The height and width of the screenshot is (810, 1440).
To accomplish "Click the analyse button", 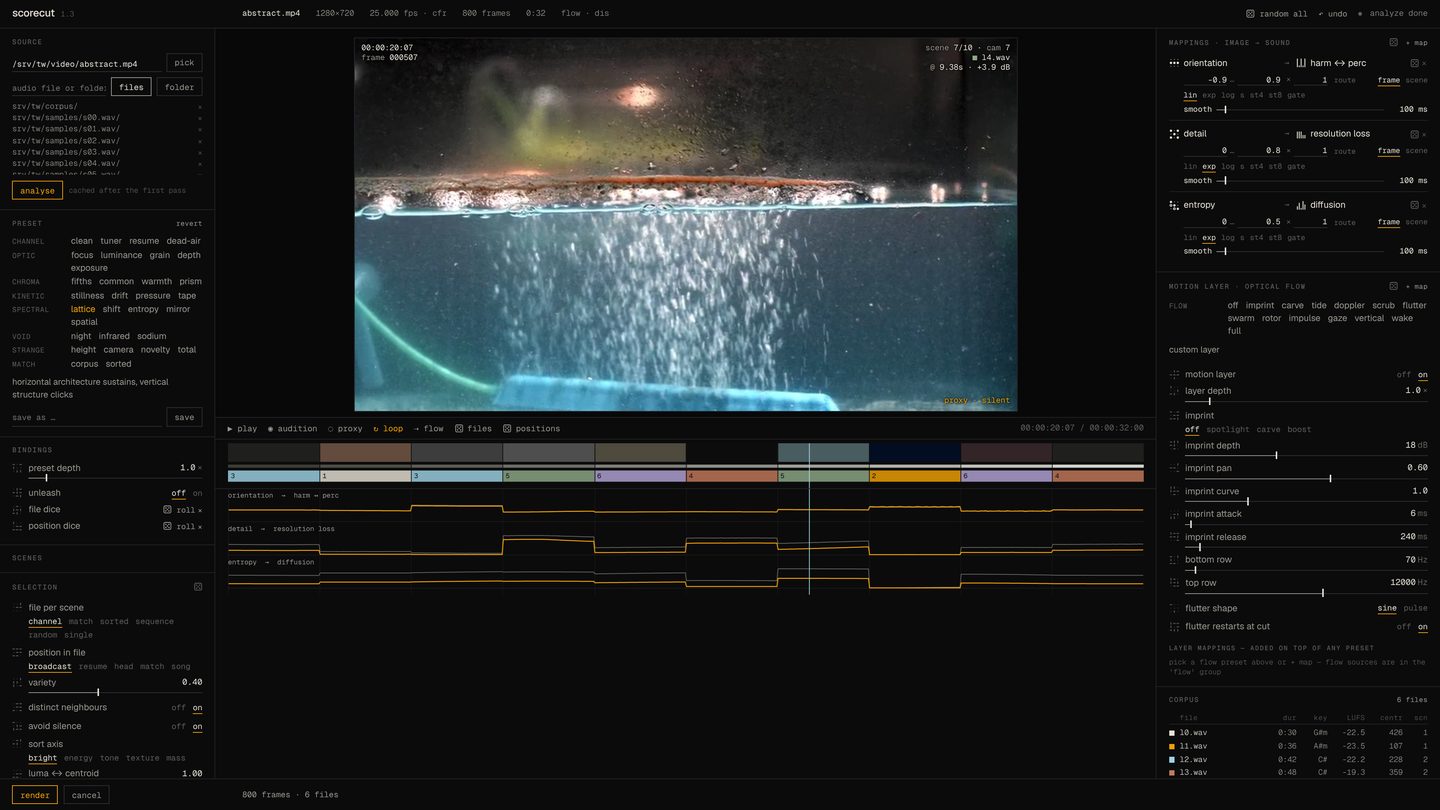I will [37, 190].
